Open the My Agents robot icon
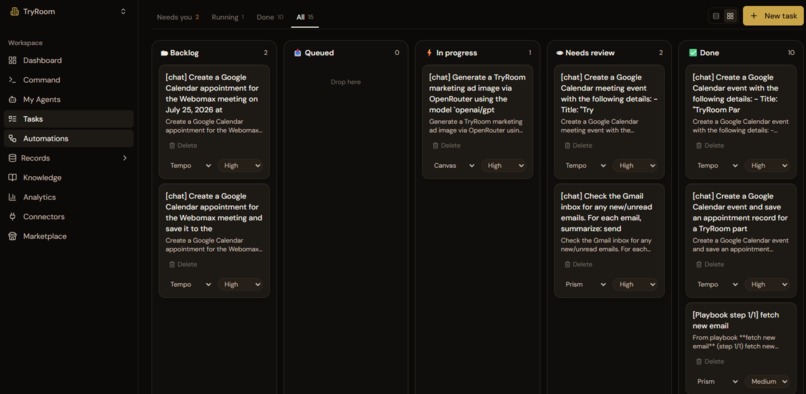 click(x=13, y=99)
